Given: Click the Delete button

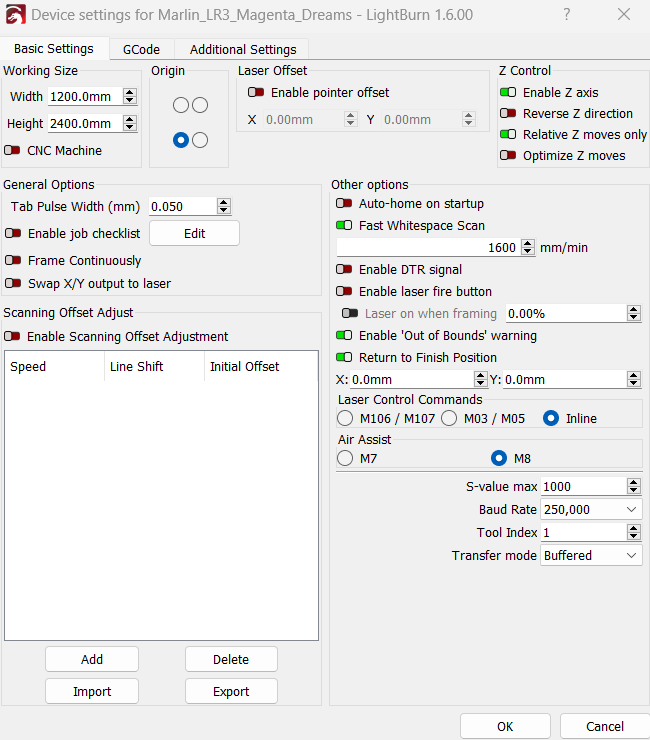Looking at the screenshot, I should pos(231,659).
